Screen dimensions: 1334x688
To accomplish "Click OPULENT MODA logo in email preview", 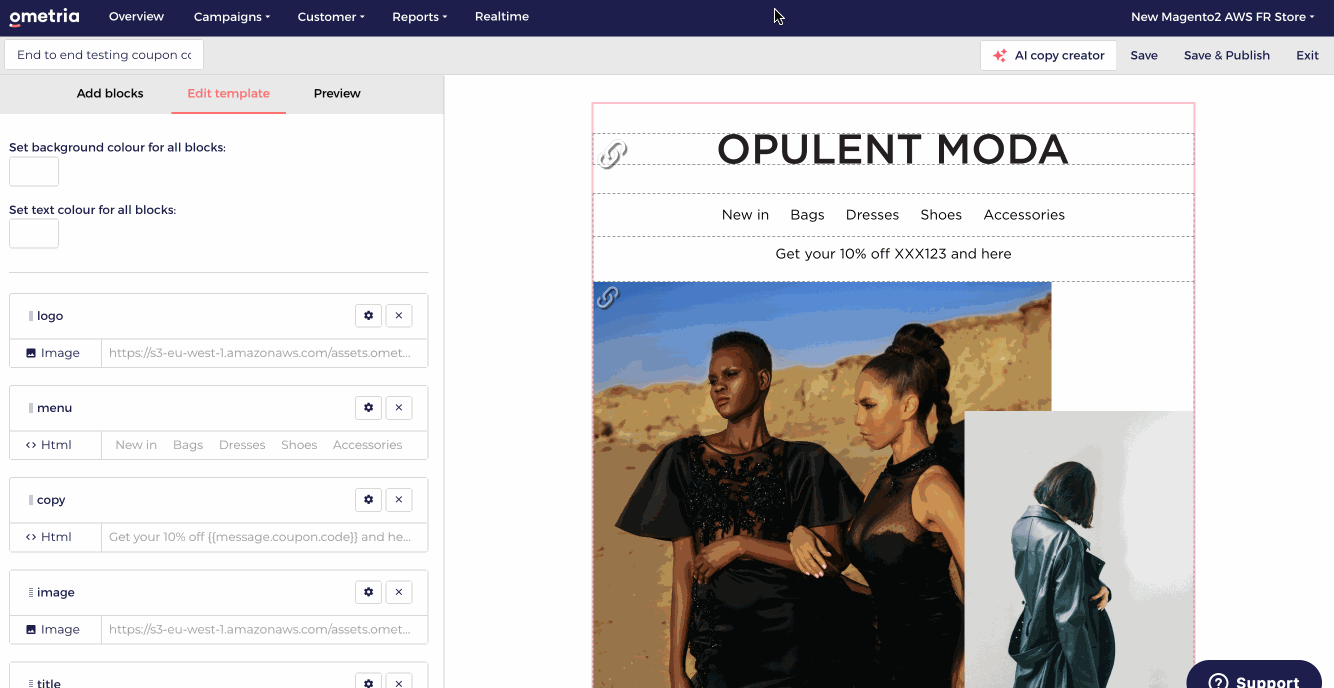I will click(x=893, y=150).
